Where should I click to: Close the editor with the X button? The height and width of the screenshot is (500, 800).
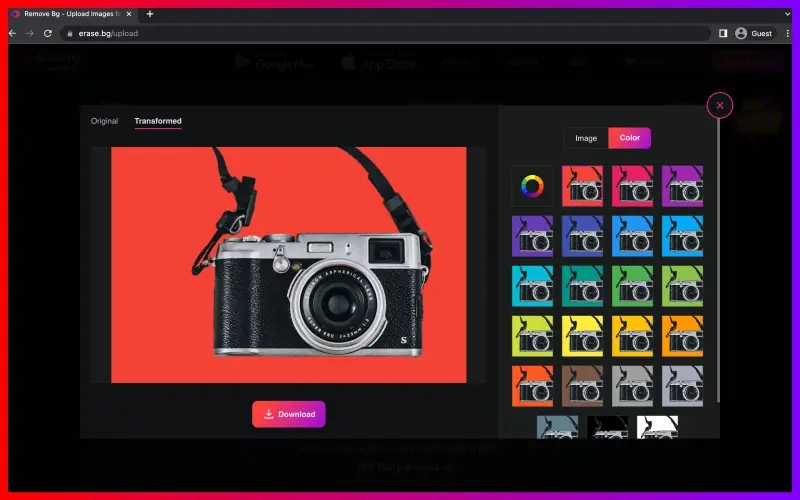coord(719,106)
